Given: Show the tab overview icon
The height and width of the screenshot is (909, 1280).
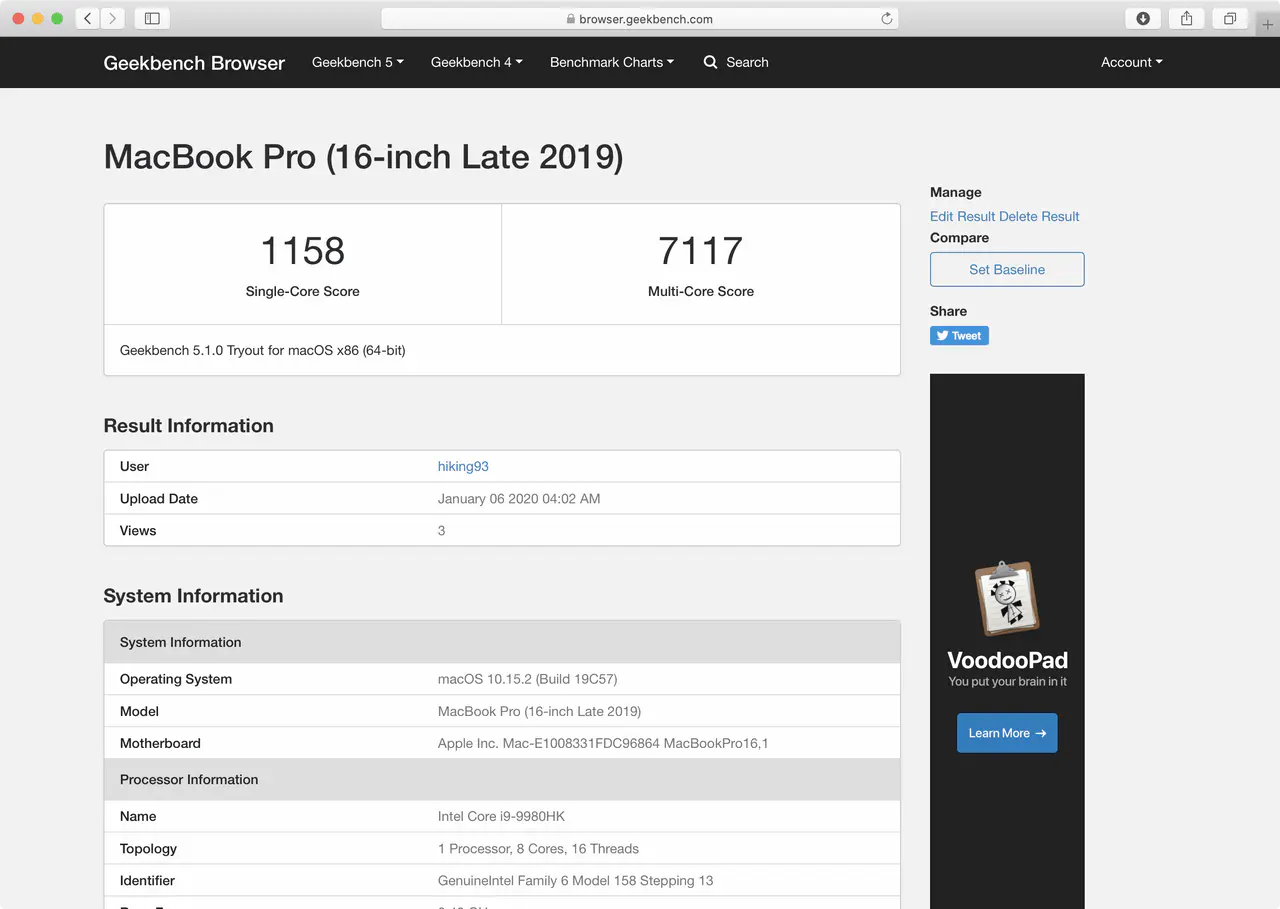Looking at the screenshot, I should click(x=1230, y=18).
